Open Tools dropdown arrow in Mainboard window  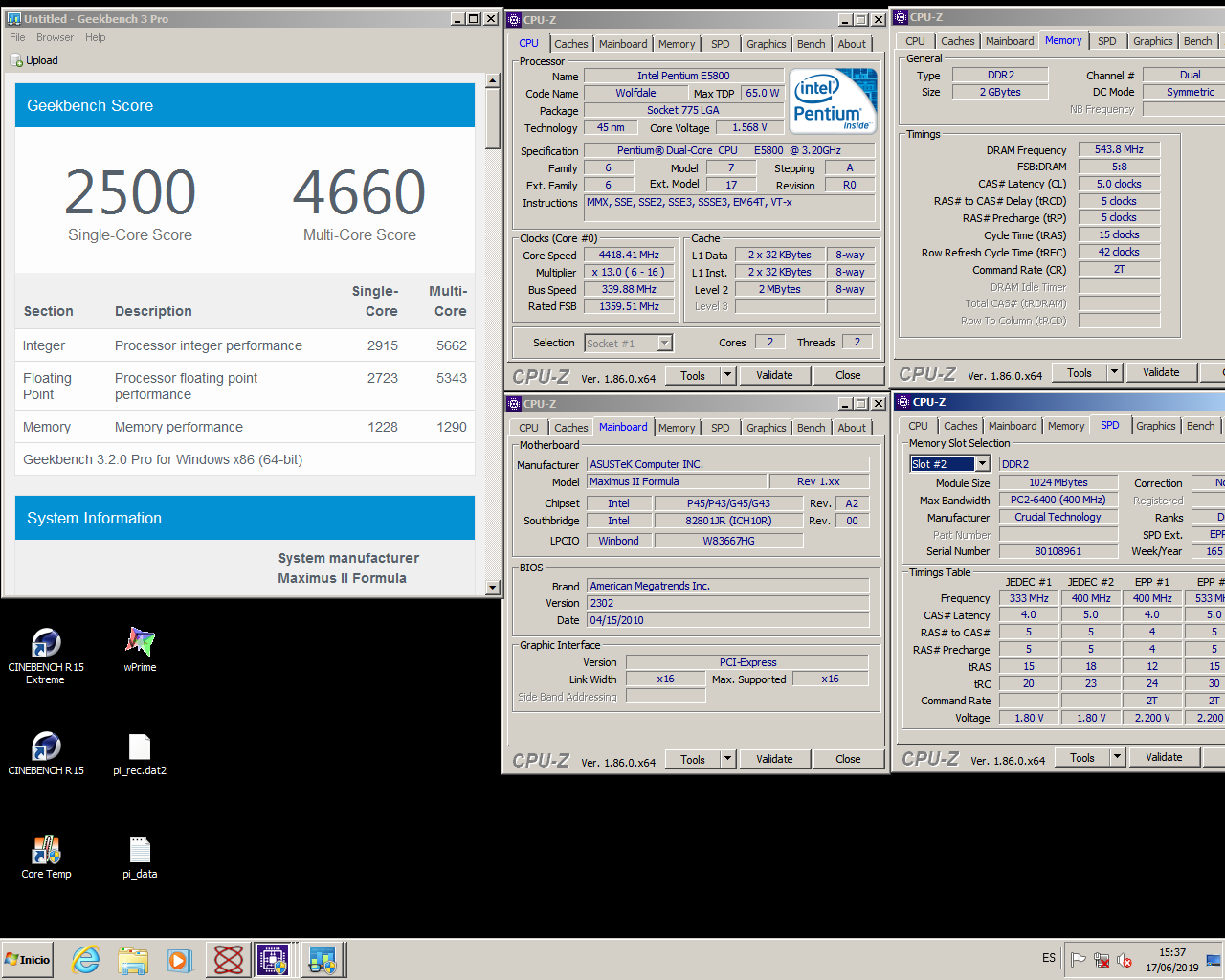tap(727, 759)
